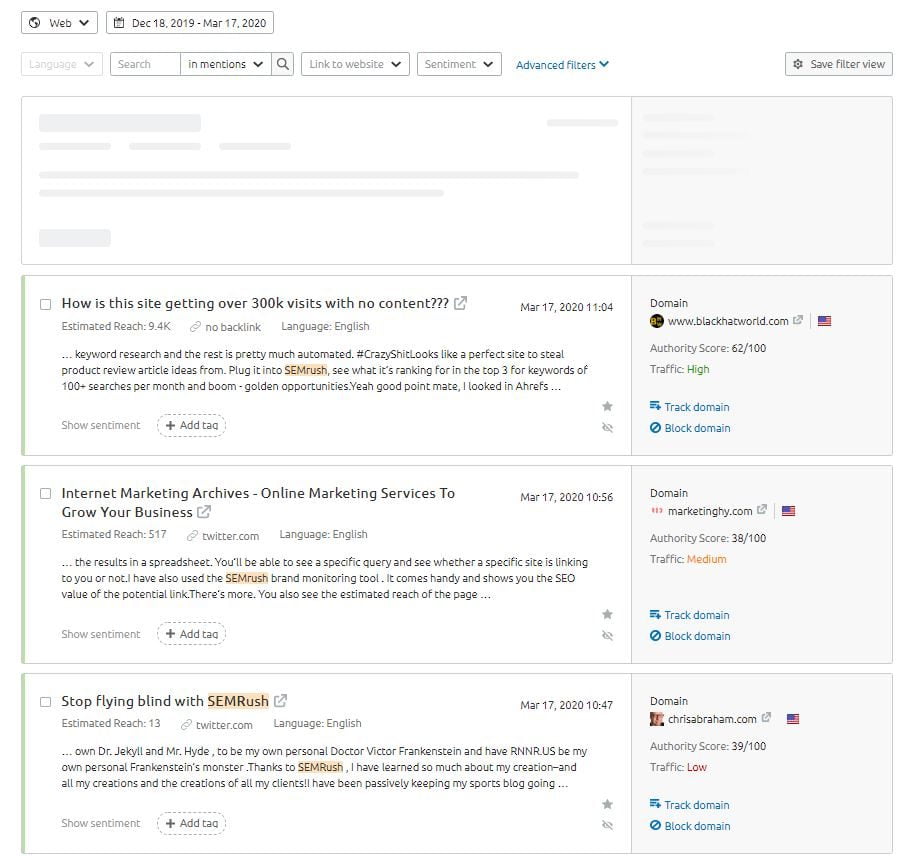
Task: Click the link icon beside twitter.com for marketinghy mention
Action: tap(192, 536)
